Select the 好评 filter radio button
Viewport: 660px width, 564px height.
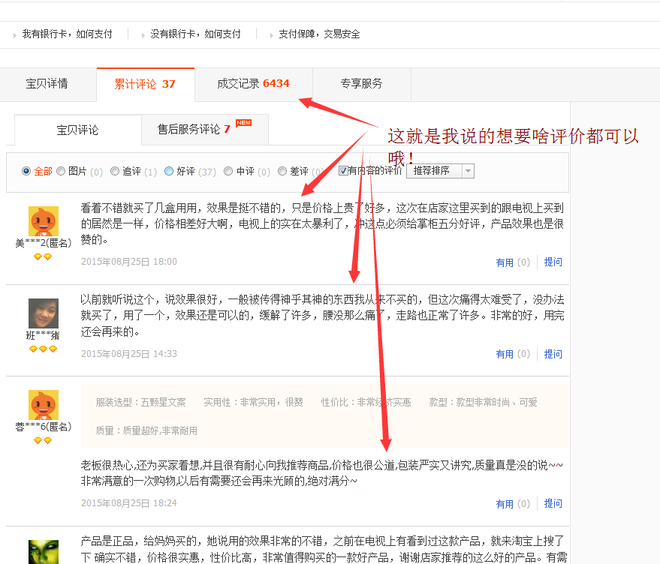pyautogui.click(x=169, y=172)
